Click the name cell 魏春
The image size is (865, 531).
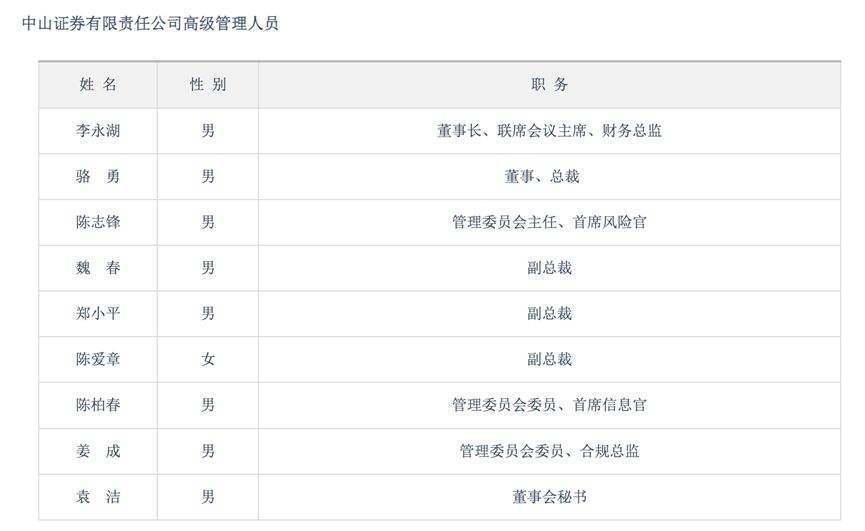pyautogui.click(x=98, y=268)
